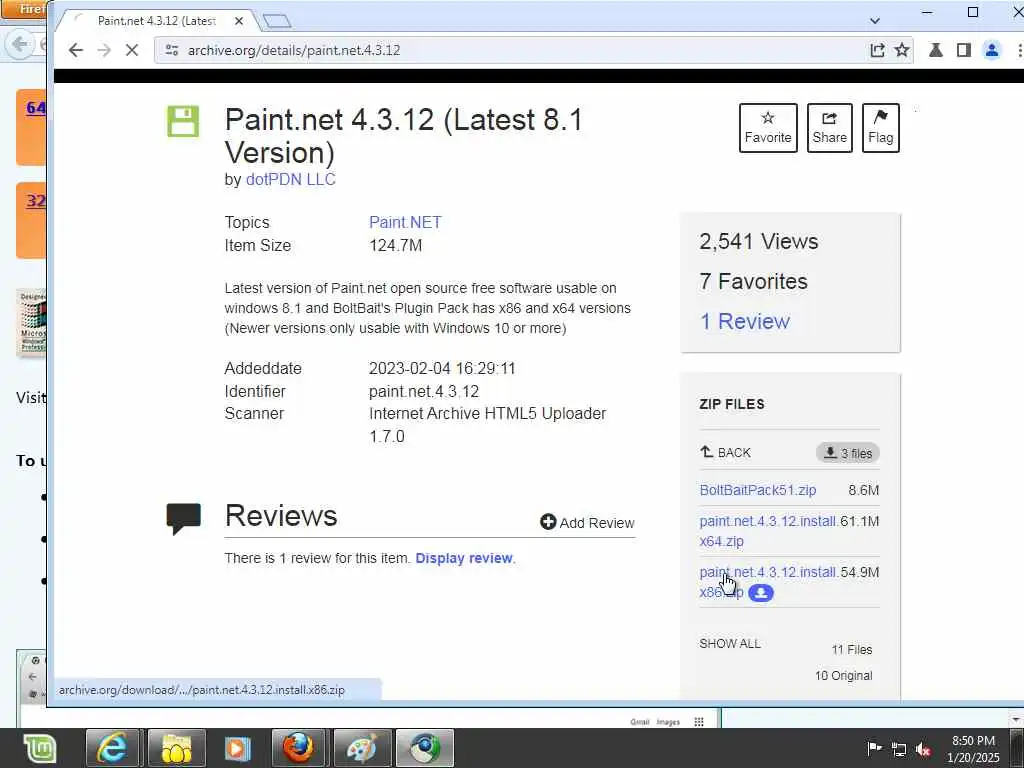Click the share page icon in address bar
Image resolution: width=1024 pixels, height=768 pixels.
877,50
